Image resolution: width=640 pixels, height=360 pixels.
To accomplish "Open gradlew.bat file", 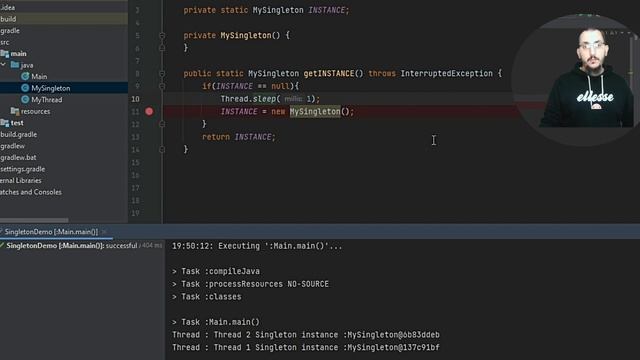I will 18,157.
